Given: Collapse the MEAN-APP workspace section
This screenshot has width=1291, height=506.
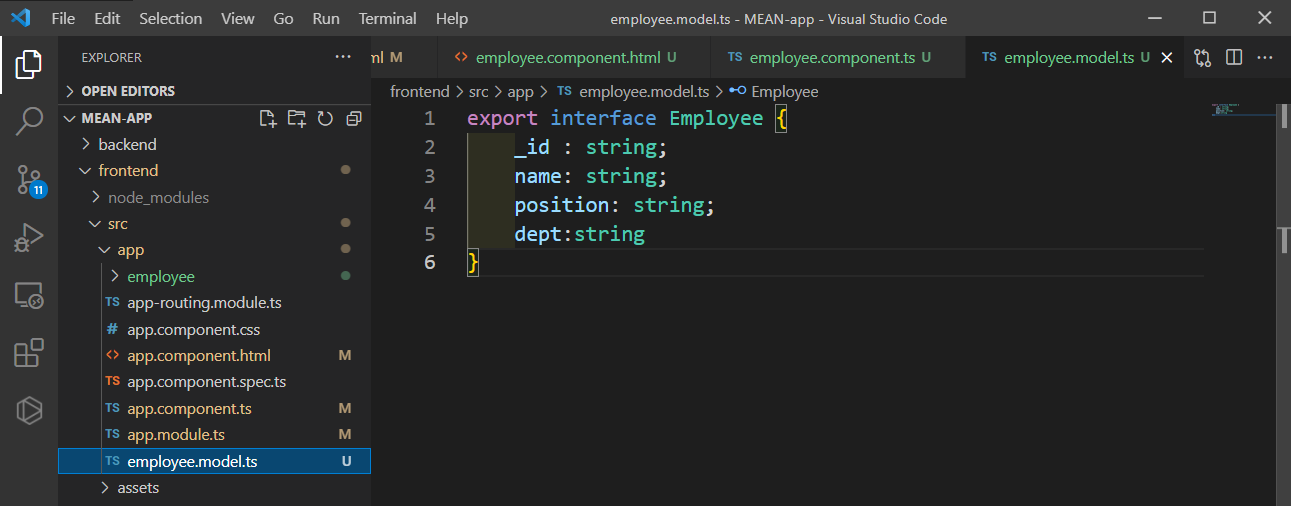Looking at the screenshot, I should (214, 118).
